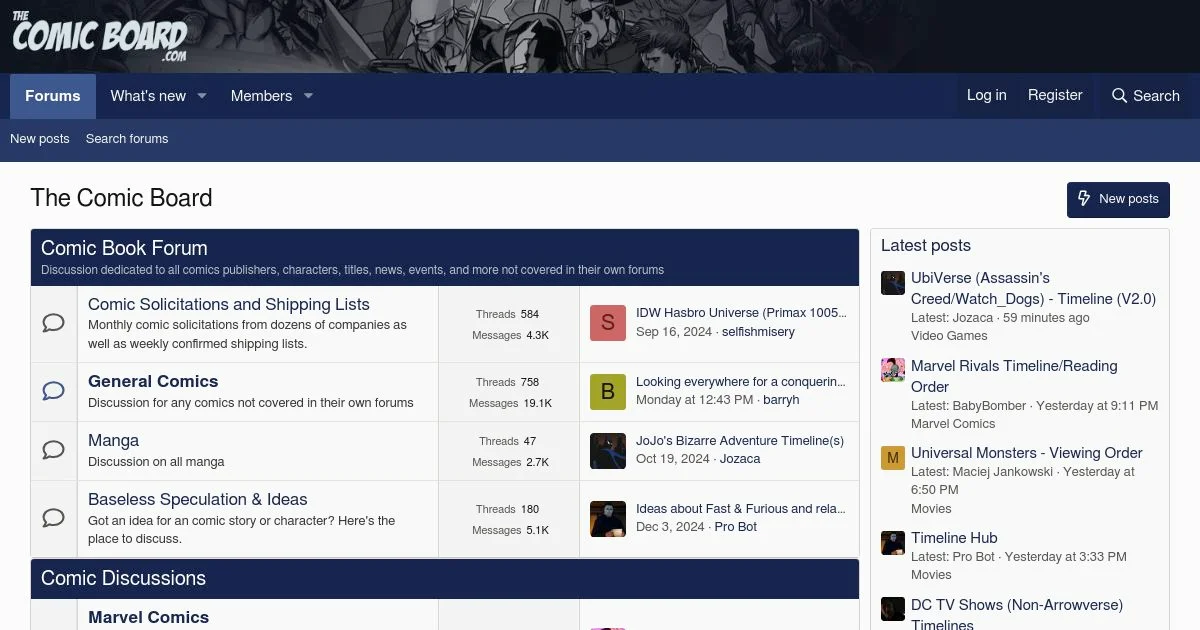1200x630 pixels.
Task: Click the Manga forum speech bubble icon
Action: coord(54,450)
